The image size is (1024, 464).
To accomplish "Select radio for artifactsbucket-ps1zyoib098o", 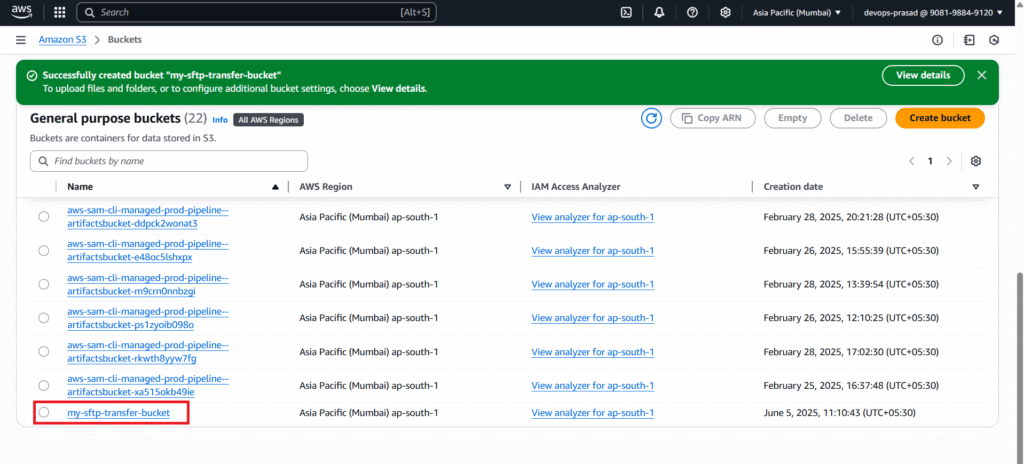I will (x=44, y=318).
